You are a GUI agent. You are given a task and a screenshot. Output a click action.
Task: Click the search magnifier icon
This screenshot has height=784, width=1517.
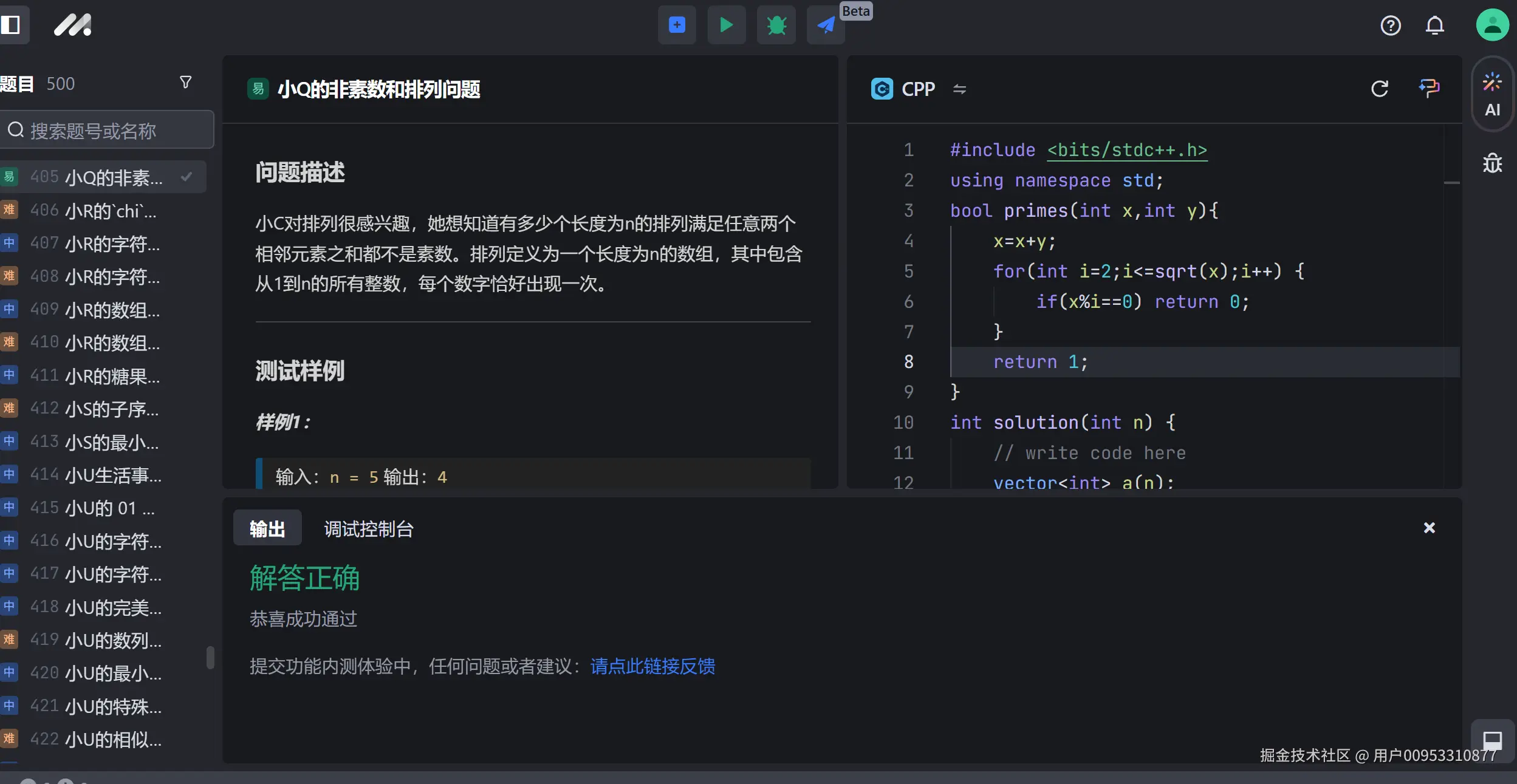coord(16,130)
